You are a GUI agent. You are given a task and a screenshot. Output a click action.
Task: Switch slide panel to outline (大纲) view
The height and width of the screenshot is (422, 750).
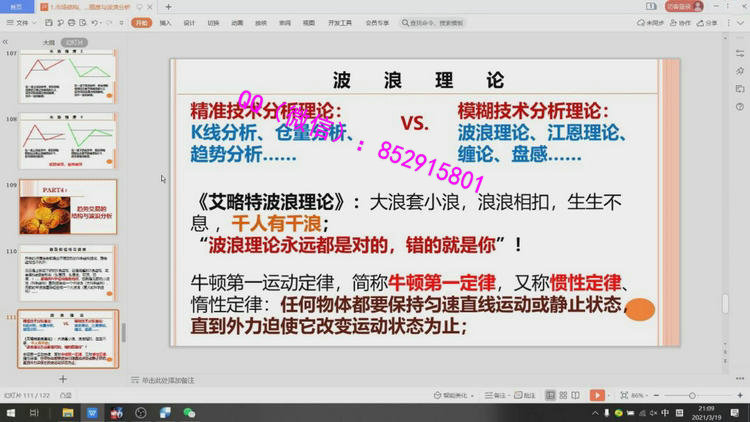[48, 42]
